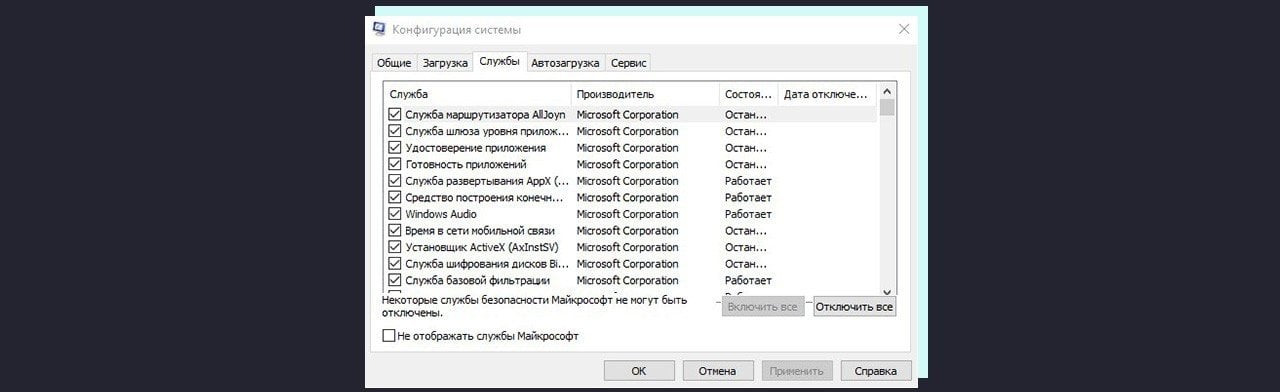Image resolution: width=1280 pixels, height=392 pixels.
Task: Confirm with the OK button
Action: (x=639, y=371)
